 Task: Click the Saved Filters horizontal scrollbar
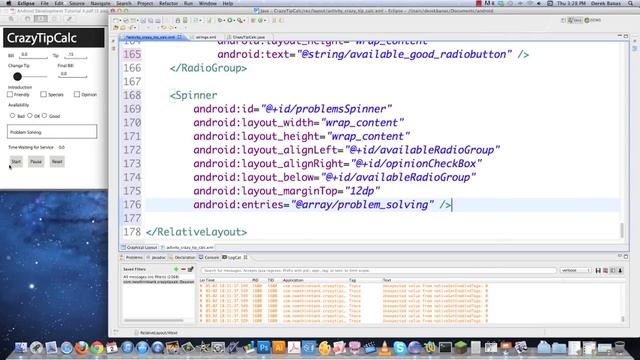(x=153, y=320)
